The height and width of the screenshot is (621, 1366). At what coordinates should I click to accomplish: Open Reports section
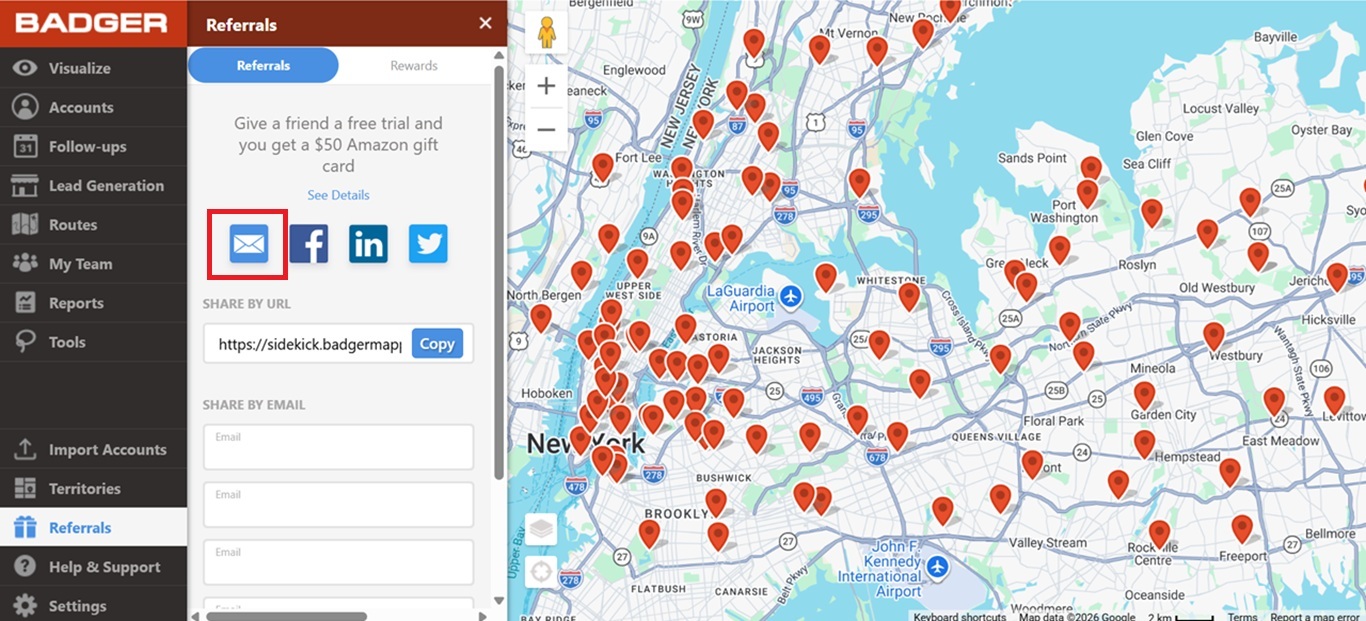93,302
